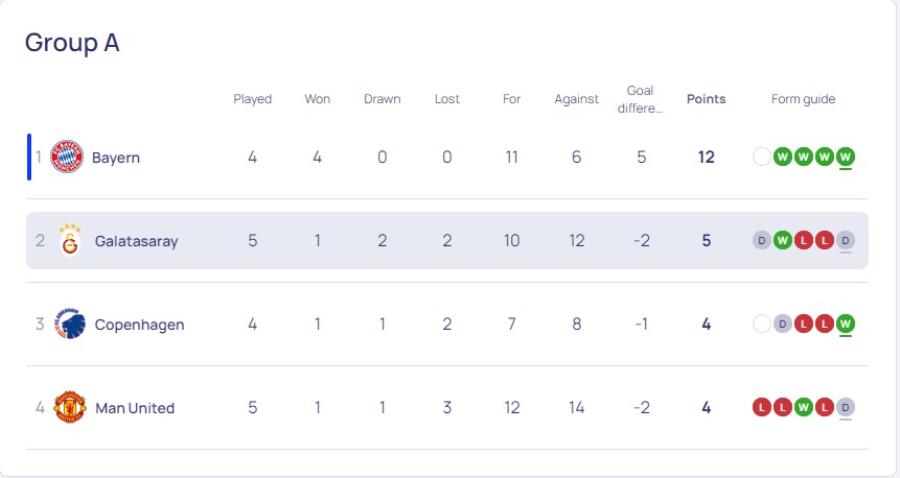The image size is (900, 478).
Task: Click Bayern's empty form guide circle
Action: click(762, 157)
